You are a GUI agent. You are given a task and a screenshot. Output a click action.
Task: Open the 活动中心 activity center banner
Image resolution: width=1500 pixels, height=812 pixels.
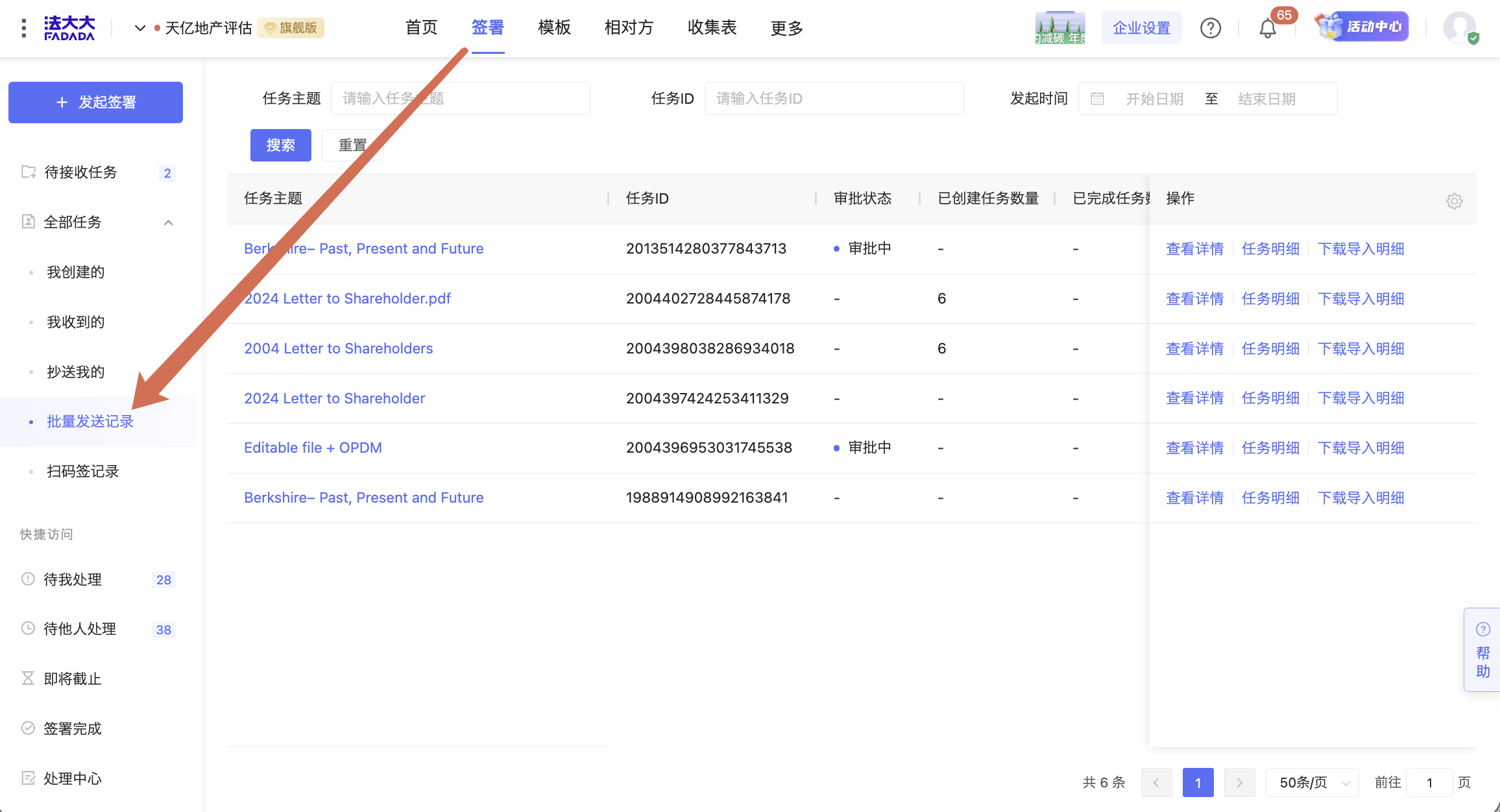pyautogui.click(x=1362, y=27)
